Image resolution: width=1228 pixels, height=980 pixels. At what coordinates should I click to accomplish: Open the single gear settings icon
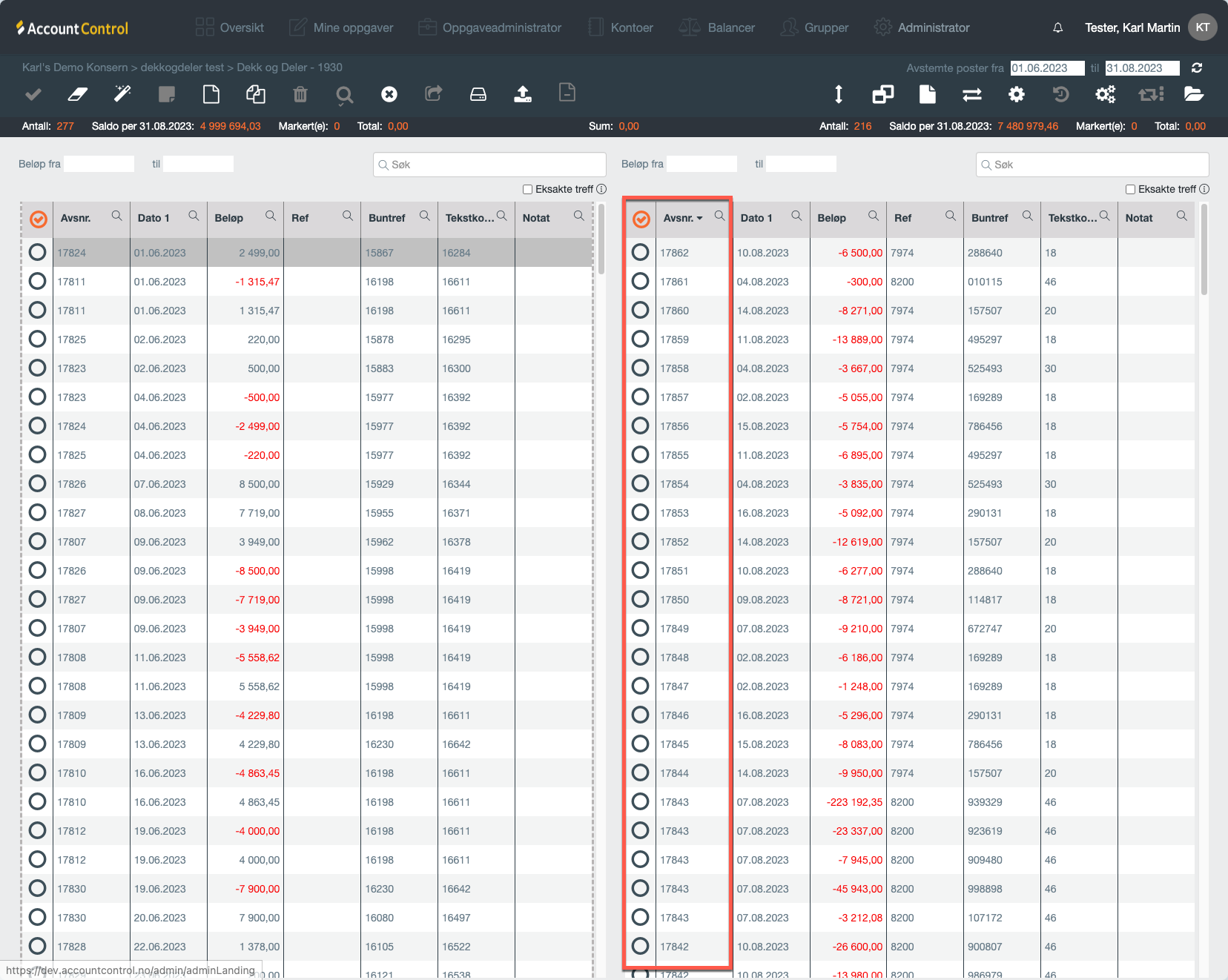tap(1017, 94)
